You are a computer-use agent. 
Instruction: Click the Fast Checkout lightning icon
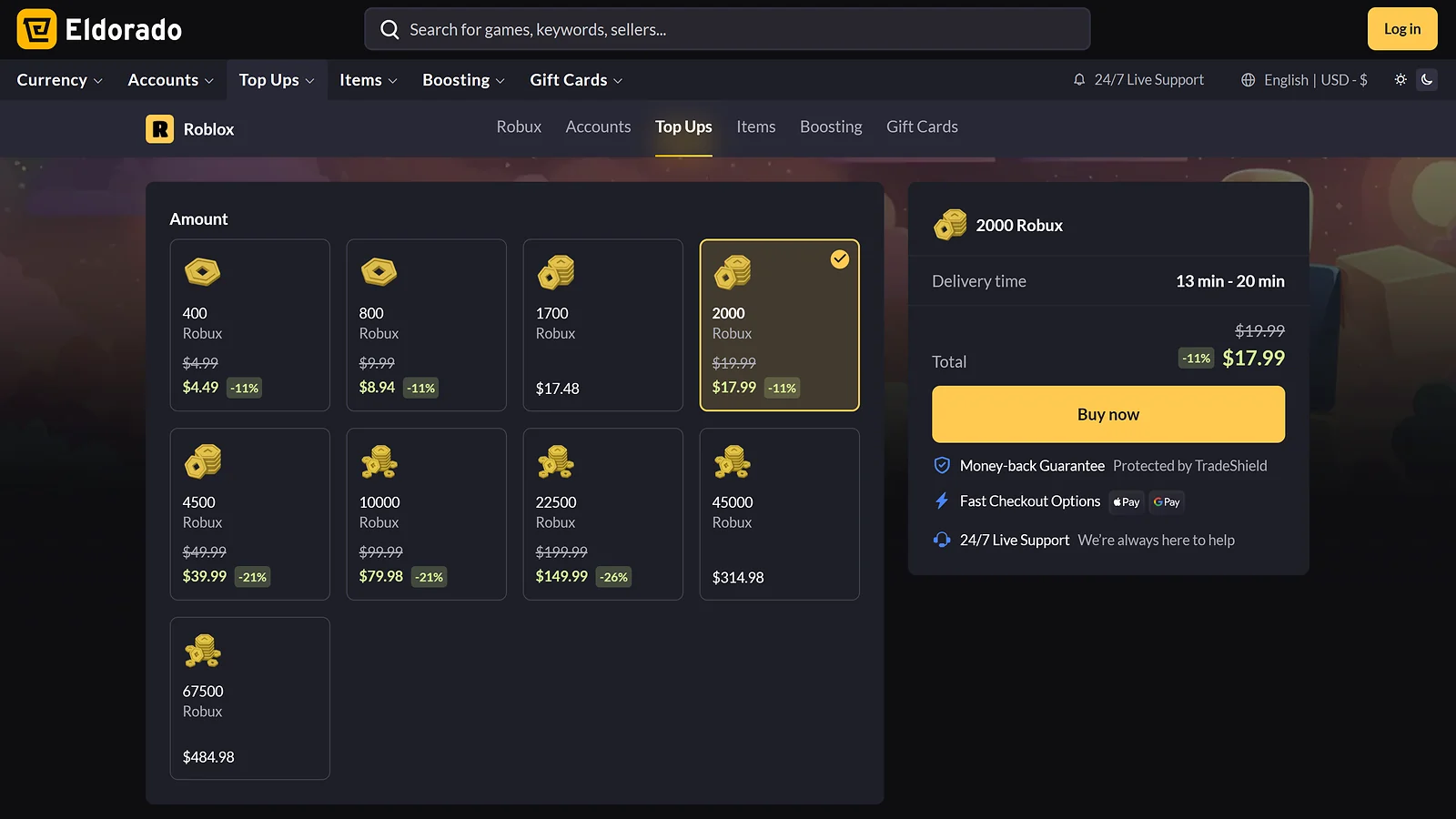(942, 500)
